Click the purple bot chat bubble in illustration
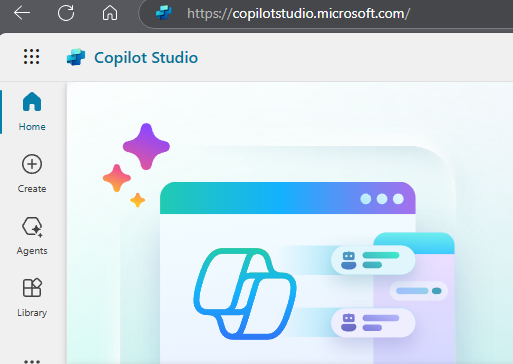Image resolution: width=513 pixels, height=364 pixels. [373, 323]
